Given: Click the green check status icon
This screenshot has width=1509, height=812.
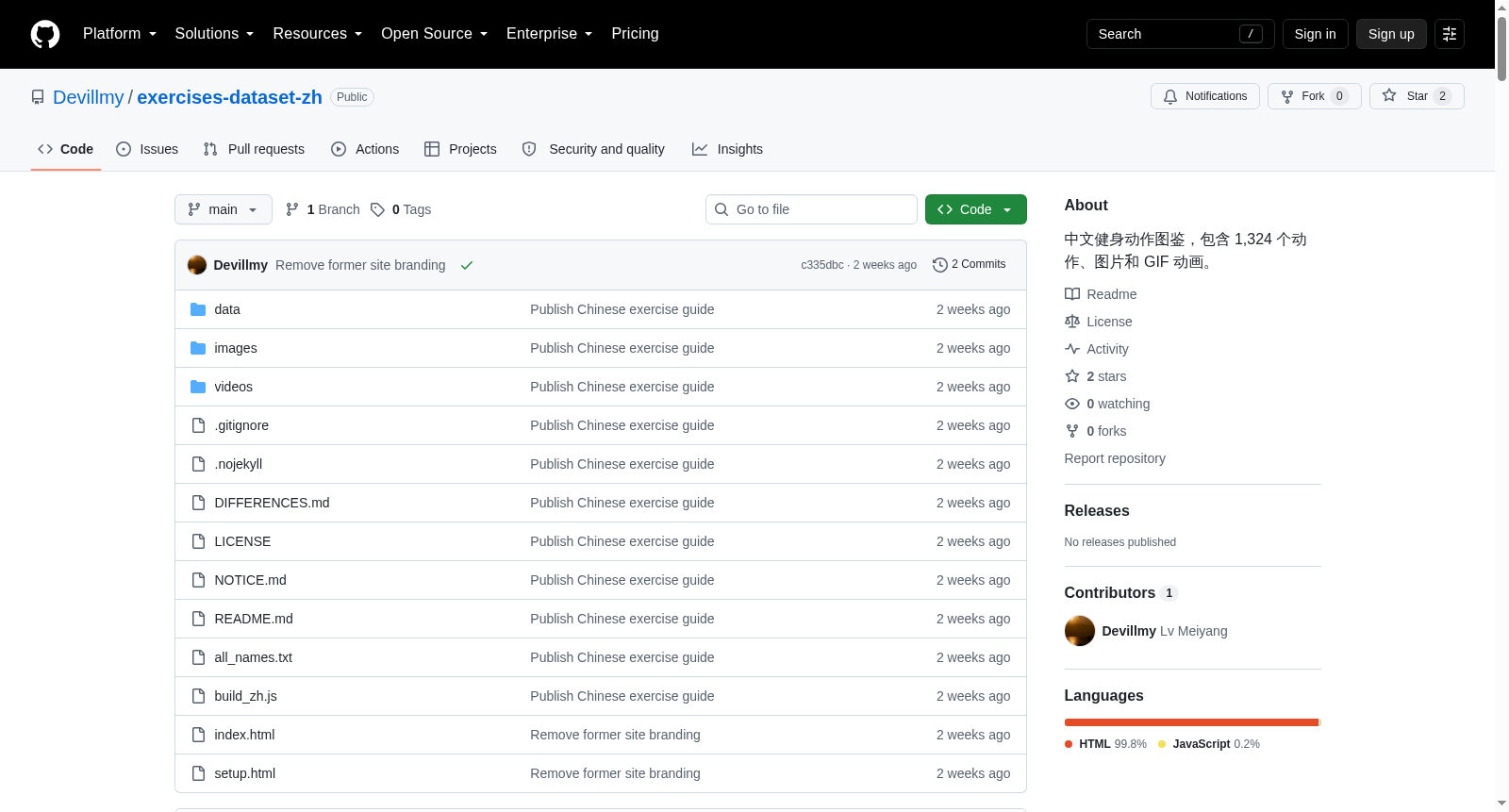Looking at the screenshot, I should [x=467, y=265].
